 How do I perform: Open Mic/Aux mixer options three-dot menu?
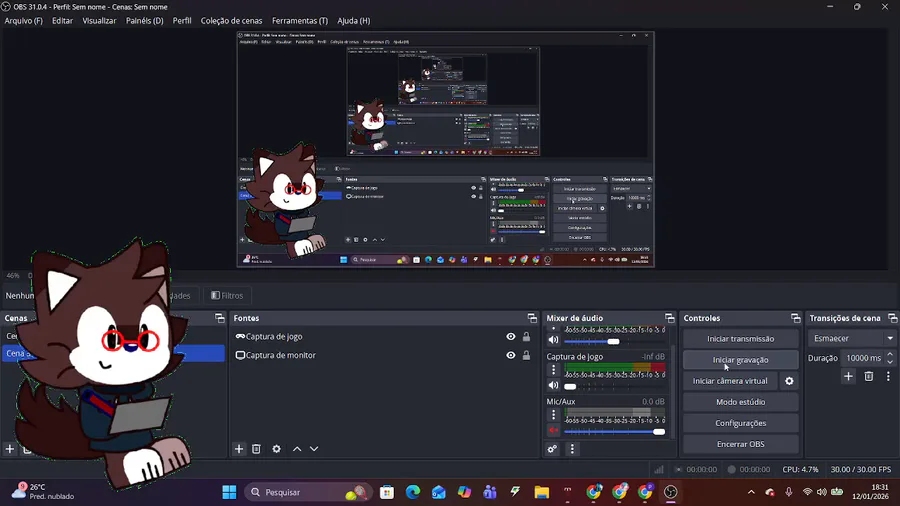coord(553,414)
